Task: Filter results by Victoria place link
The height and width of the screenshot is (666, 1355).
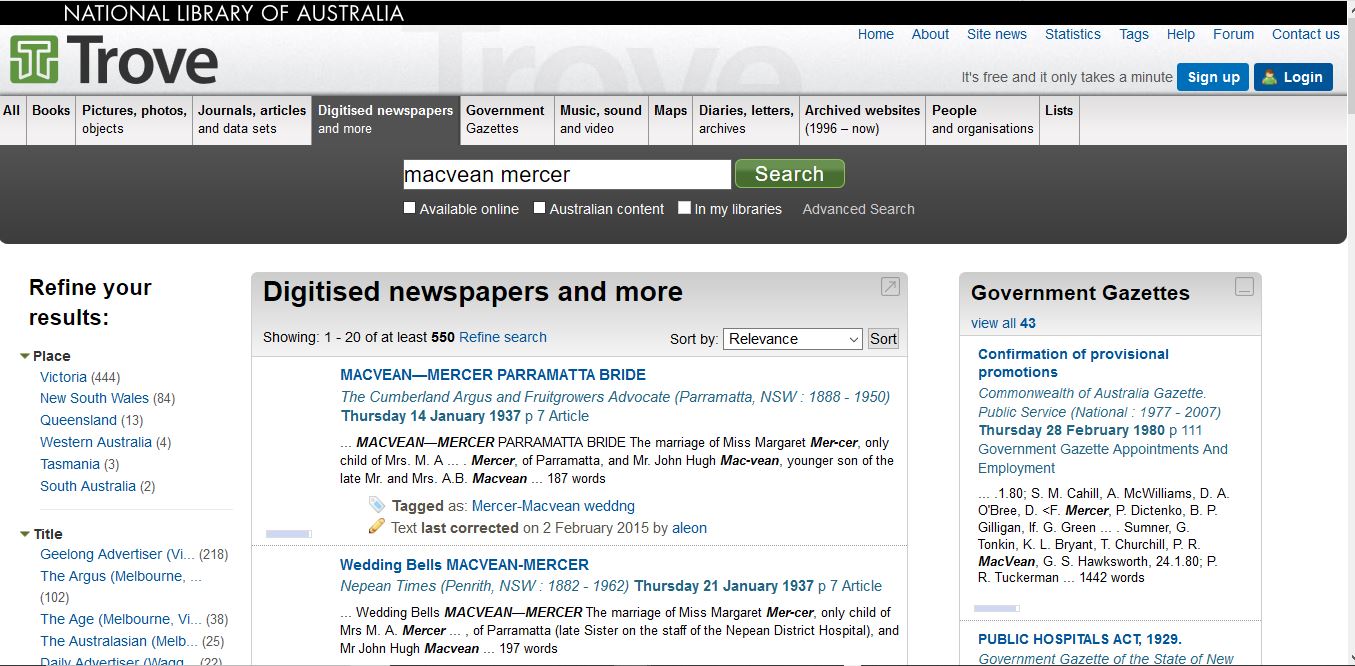Action: (x=63, y=377)
